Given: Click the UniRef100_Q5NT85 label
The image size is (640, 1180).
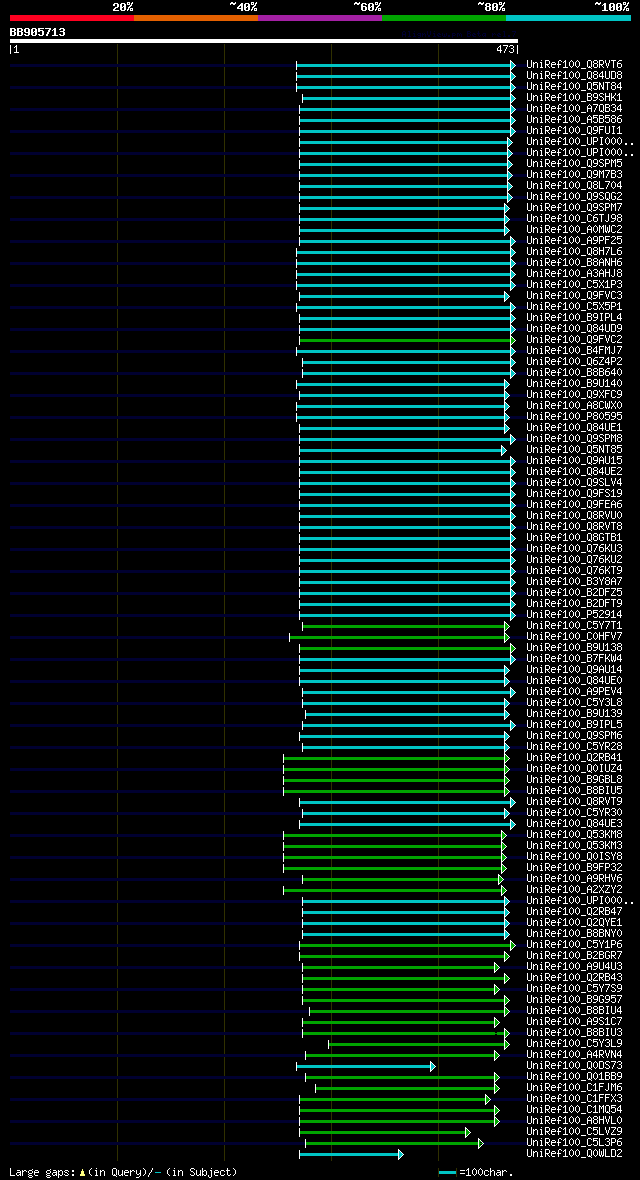Looking at the screenshot, I should [x=574, y=450].
